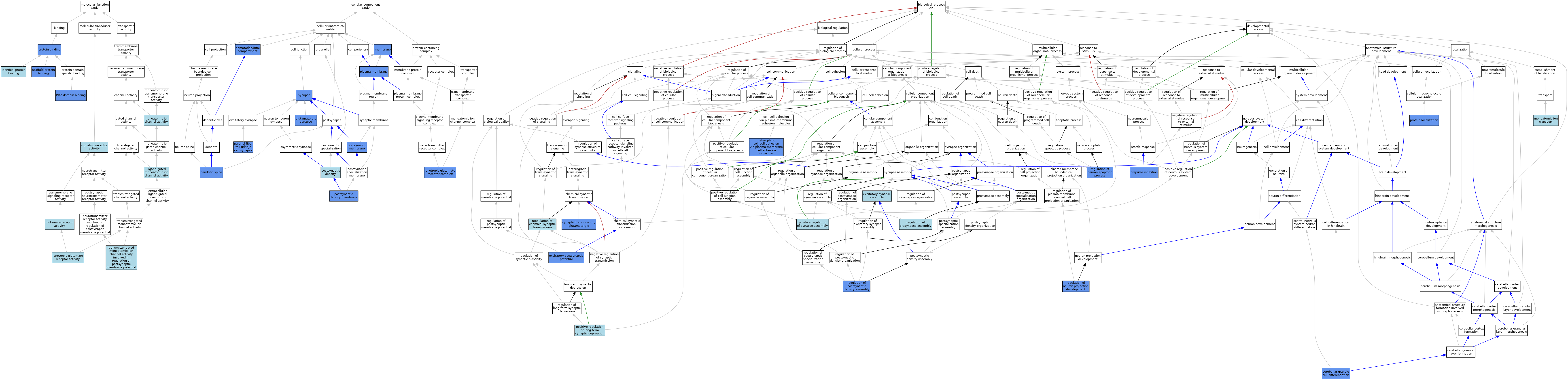This screenshot has width=1568, height=380.
Task: Select the 'dendritic tree' node
Action: pos(212,120)
